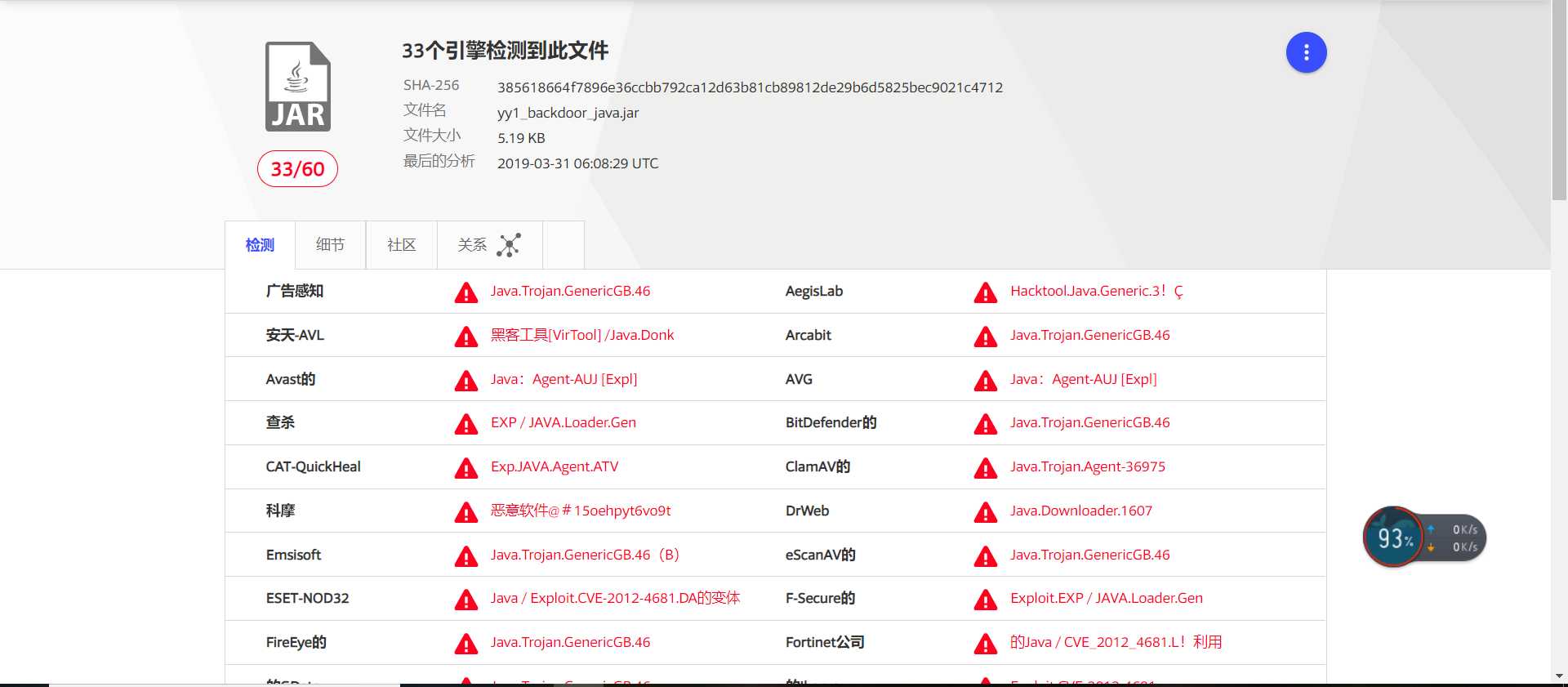The width and height of the screenshot is (1568, 687).
Task: Click warning icon beside DrWeb detection
Action: tap(986, 512)
